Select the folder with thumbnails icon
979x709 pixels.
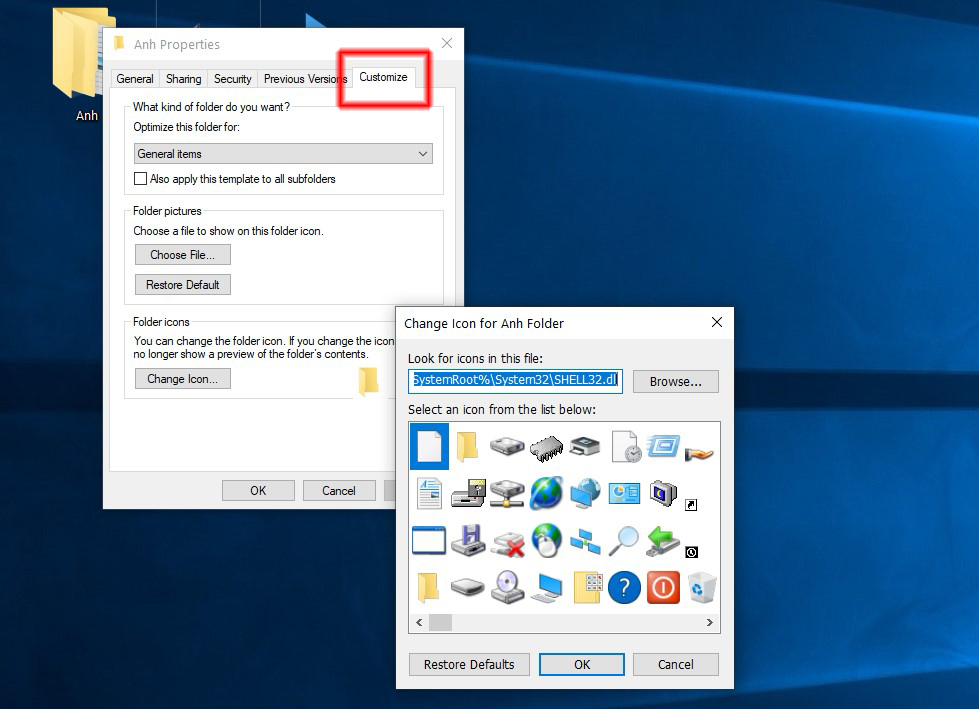(x=587, y=587)
